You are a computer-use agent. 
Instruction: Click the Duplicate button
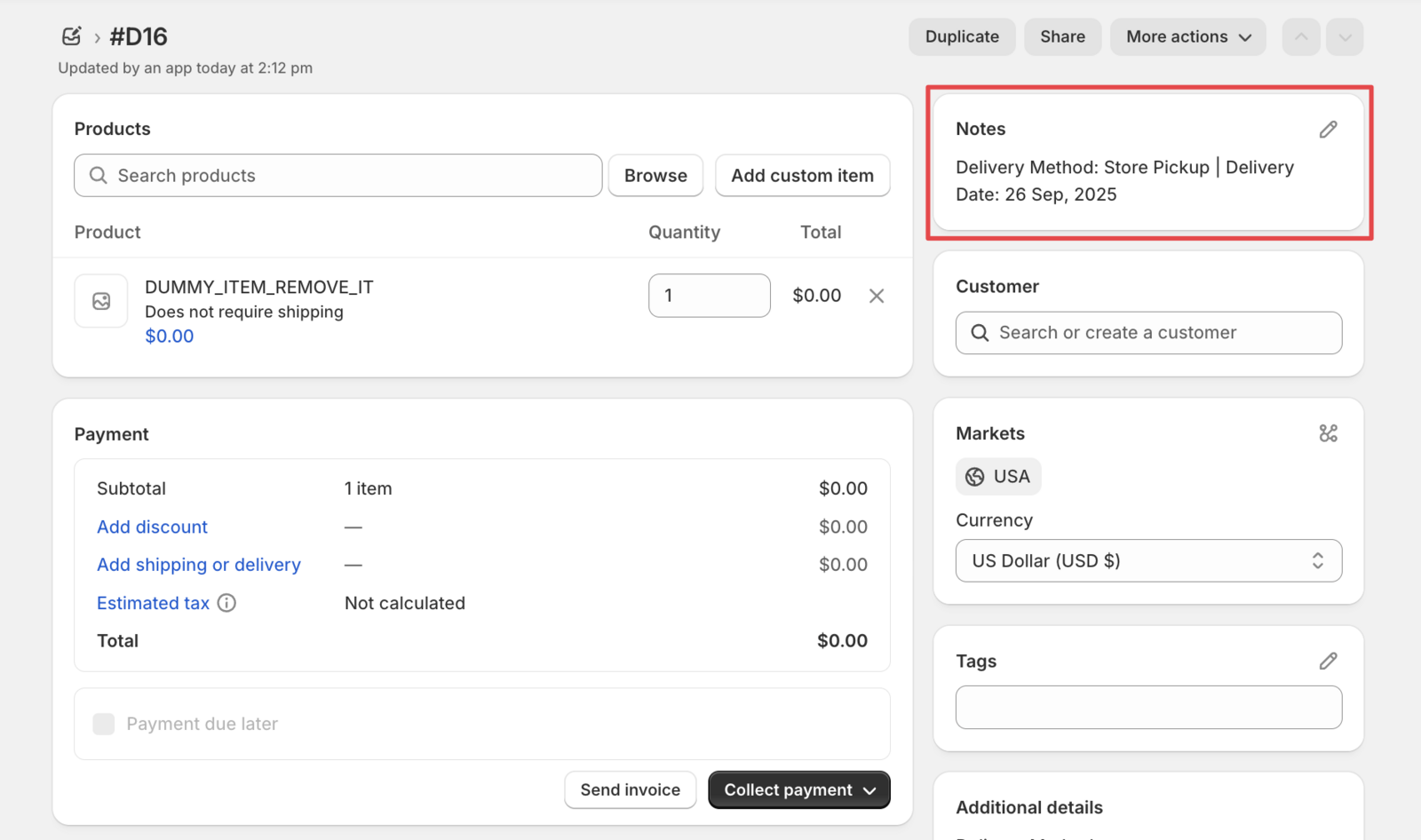pos(962,37)
